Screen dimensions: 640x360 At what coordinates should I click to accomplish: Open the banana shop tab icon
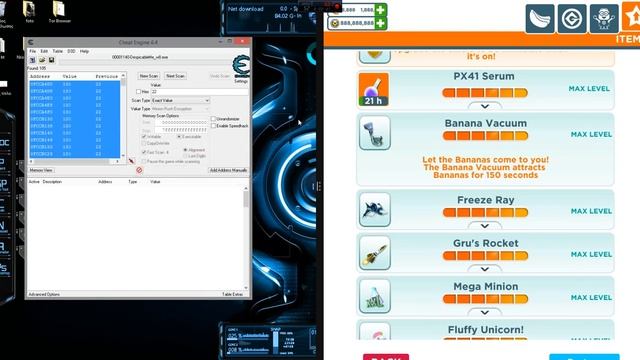pyautogui.click(x=540, y=18)
